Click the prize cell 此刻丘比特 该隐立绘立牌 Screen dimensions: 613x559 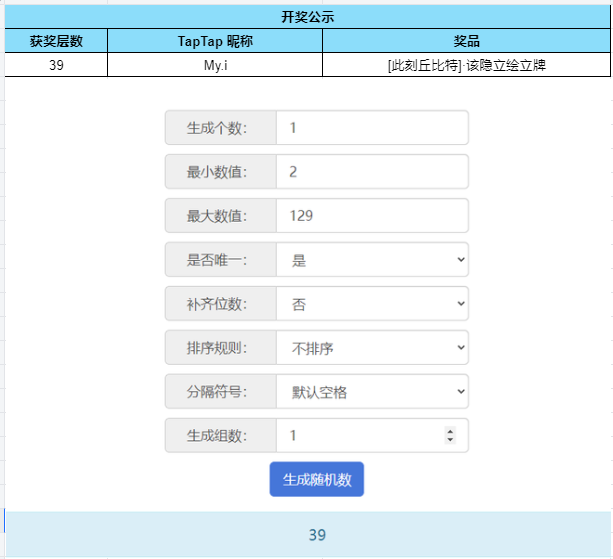click(466, 65)
